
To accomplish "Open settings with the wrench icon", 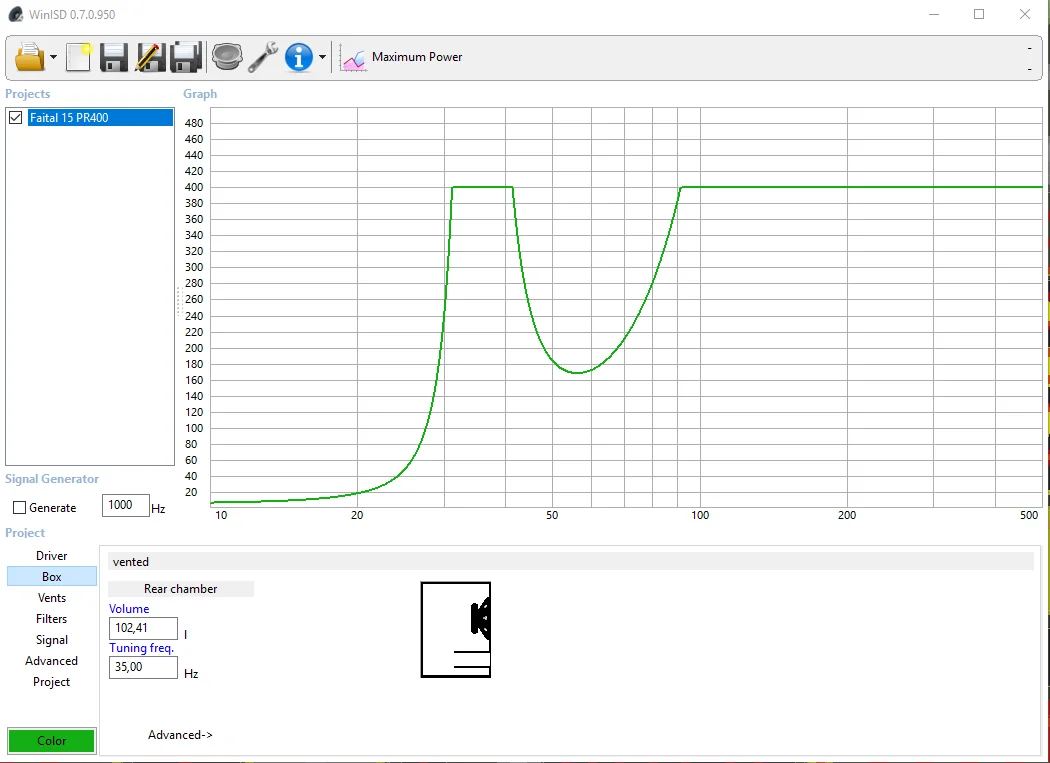I will point(263,57).
